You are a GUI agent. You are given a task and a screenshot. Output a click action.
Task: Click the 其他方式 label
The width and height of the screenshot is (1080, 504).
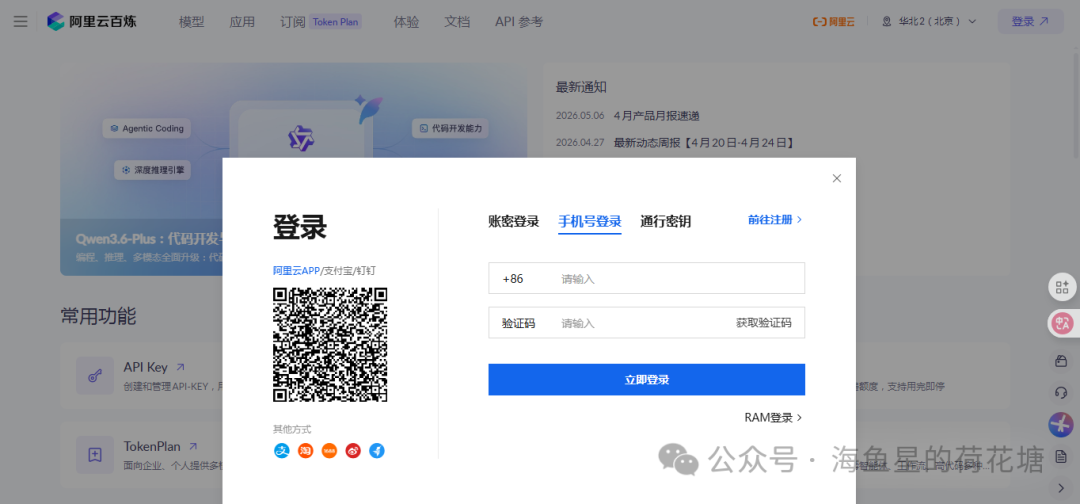(x=292, y=429)
